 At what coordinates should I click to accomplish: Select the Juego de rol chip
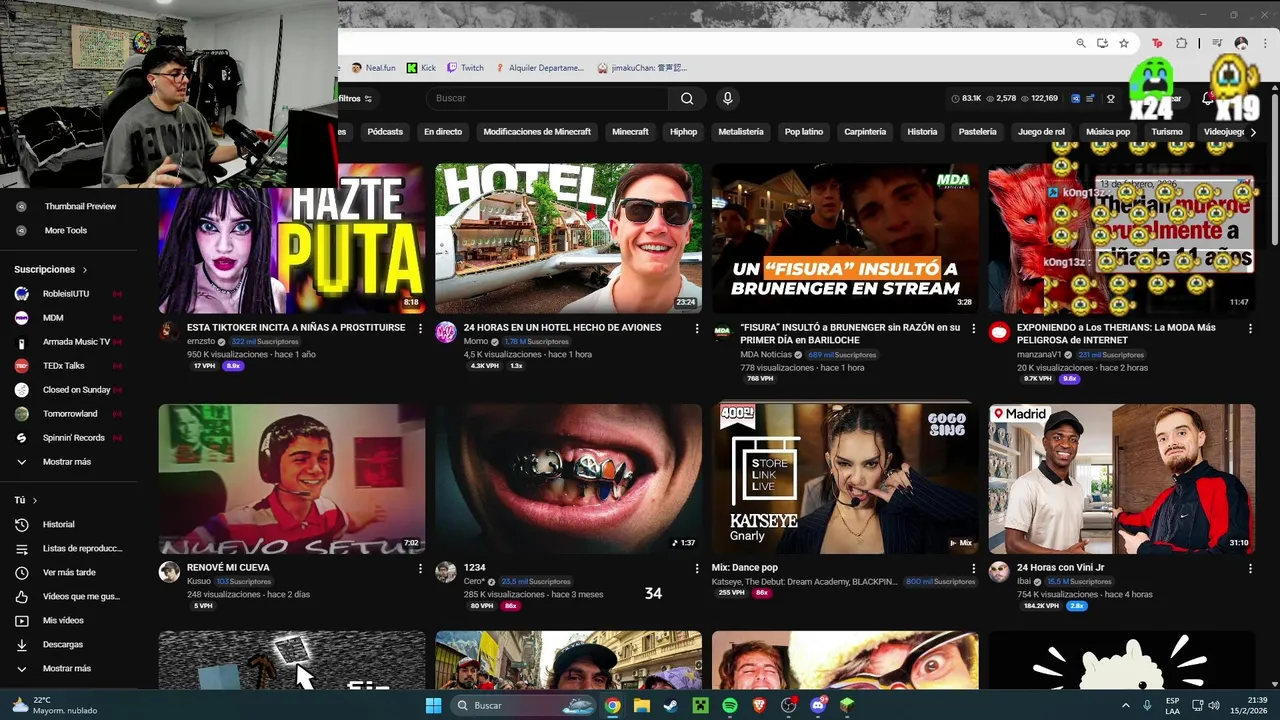click(1041, 132)
